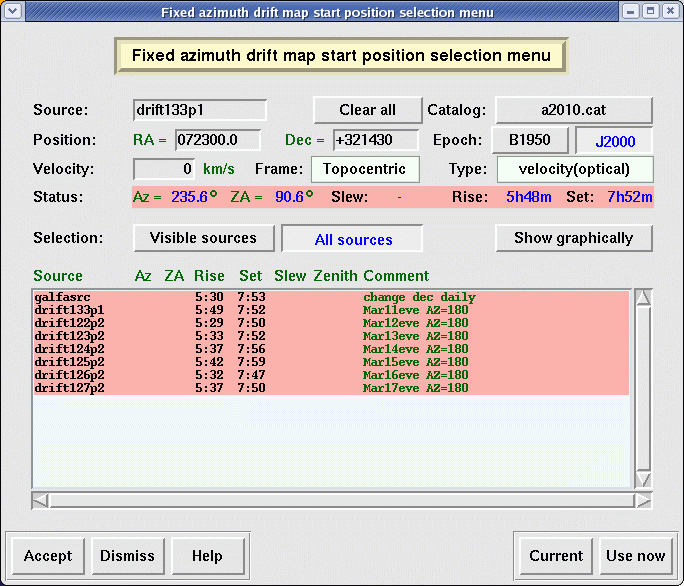Open the velocity(optical) type selector
684x586 pixels.
(x=575, y=169)
